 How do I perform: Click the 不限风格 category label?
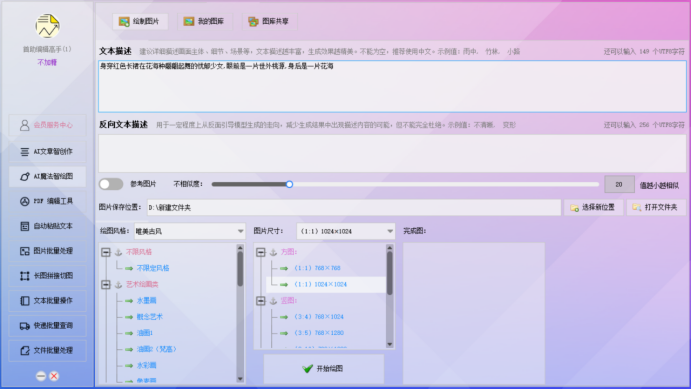139,252
